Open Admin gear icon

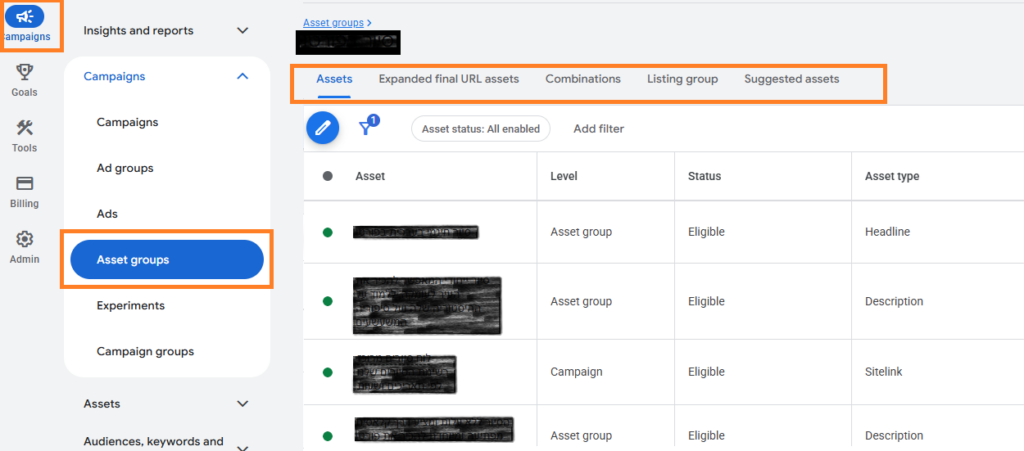click(25, 240)
